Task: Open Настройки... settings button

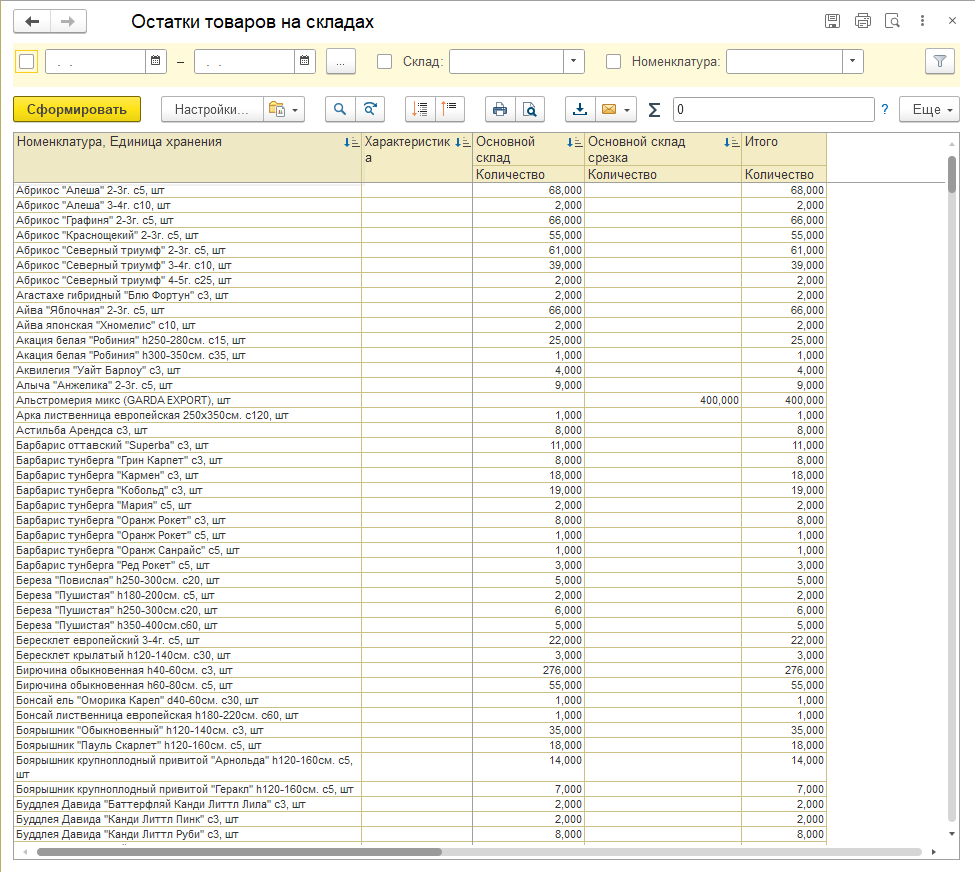Action: (x=212, y=109)
